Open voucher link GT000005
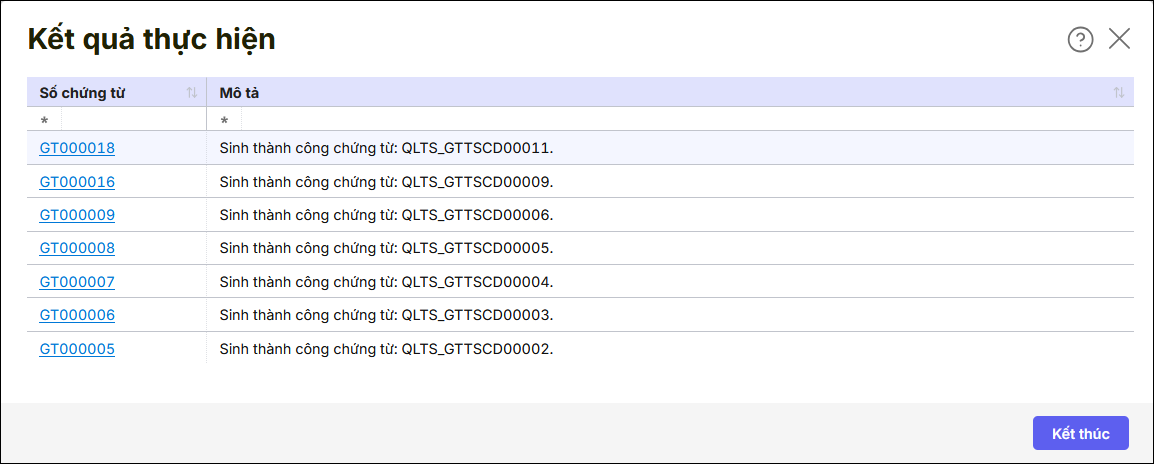Image resolution: width=1154 pixels, height=464 pixels. (x=77, y=349)
